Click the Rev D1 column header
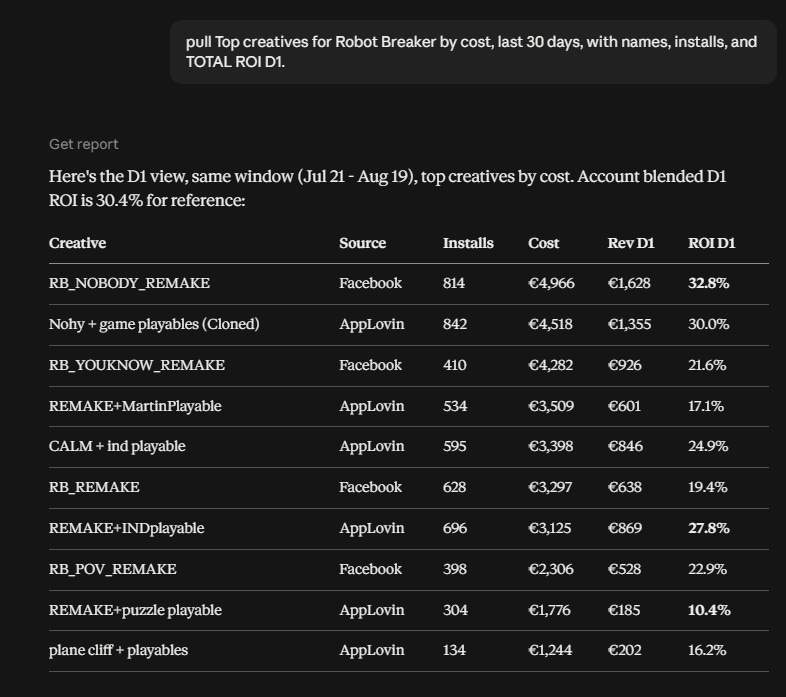 (x=631, y=243)
